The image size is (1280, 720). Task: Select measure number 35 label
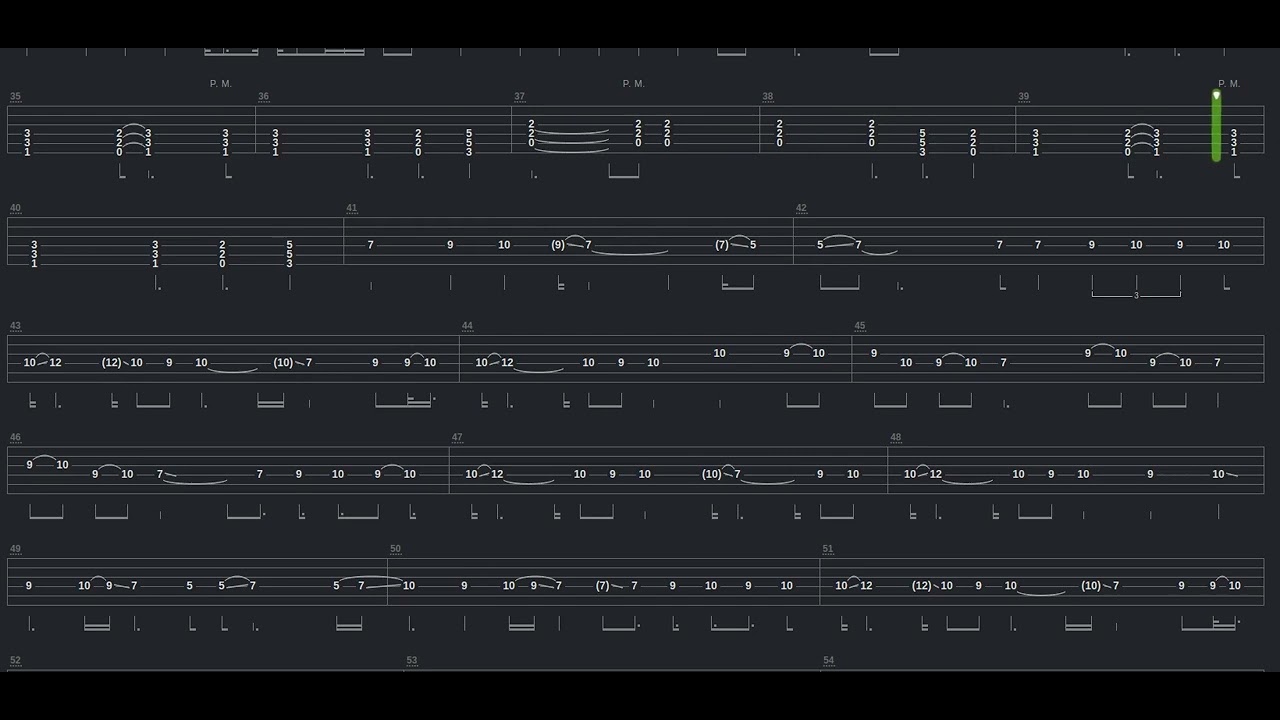(x=15, y=97)
